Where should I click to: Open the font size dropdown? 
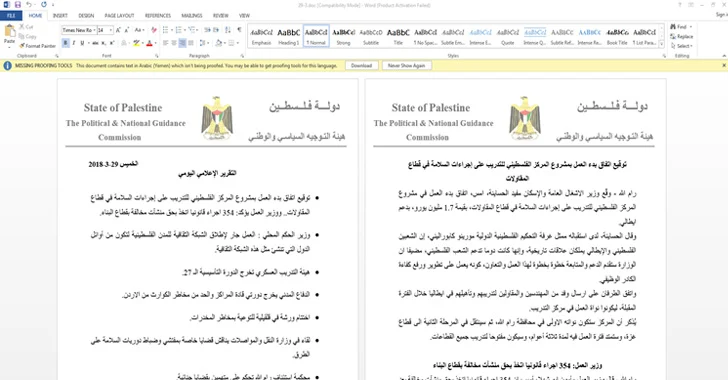pyautogui.click(x=110, y=30)
